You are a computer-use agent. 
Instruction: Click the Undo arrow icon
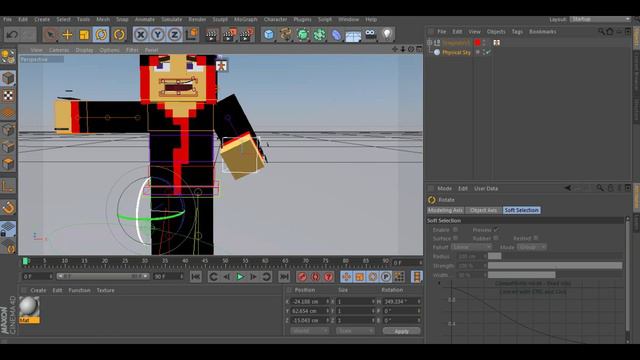[x=12, y=35]
